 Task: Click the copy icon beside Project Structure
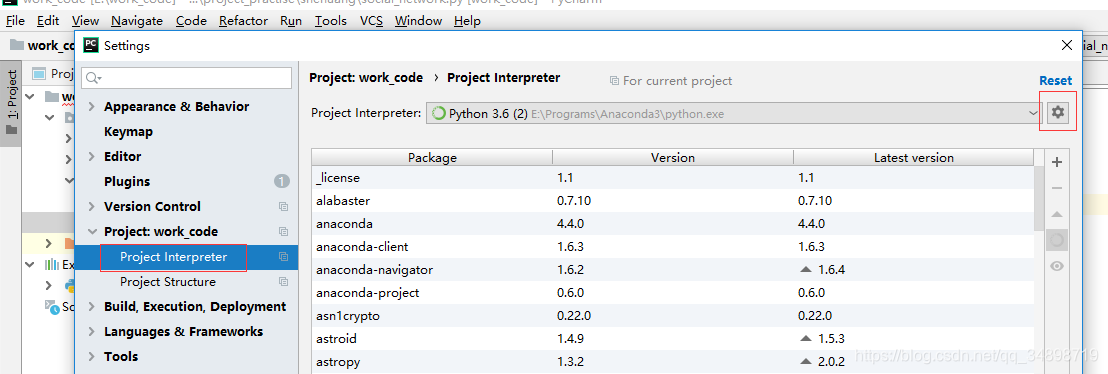tap(283, 281)
